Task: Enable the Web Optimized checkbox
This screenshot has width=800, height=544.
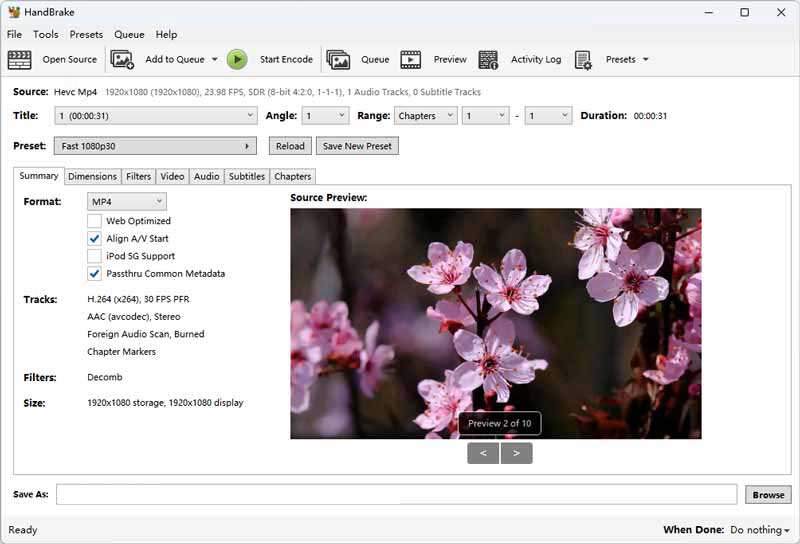Action: tap(94, 221)
